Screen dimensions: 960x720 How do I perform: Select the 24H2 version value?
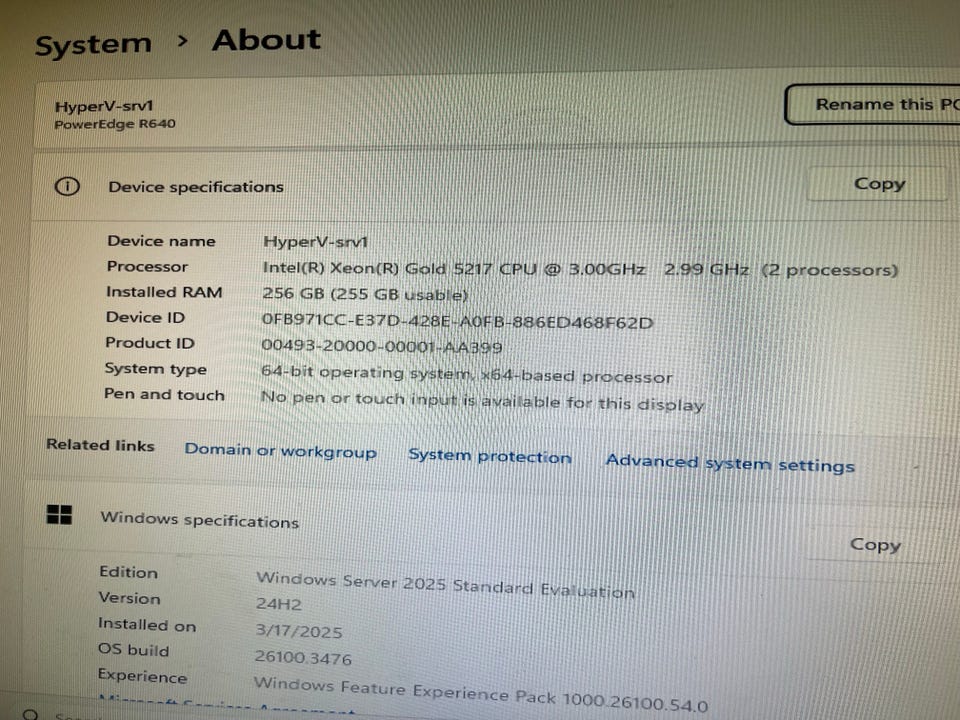[279, 604]
